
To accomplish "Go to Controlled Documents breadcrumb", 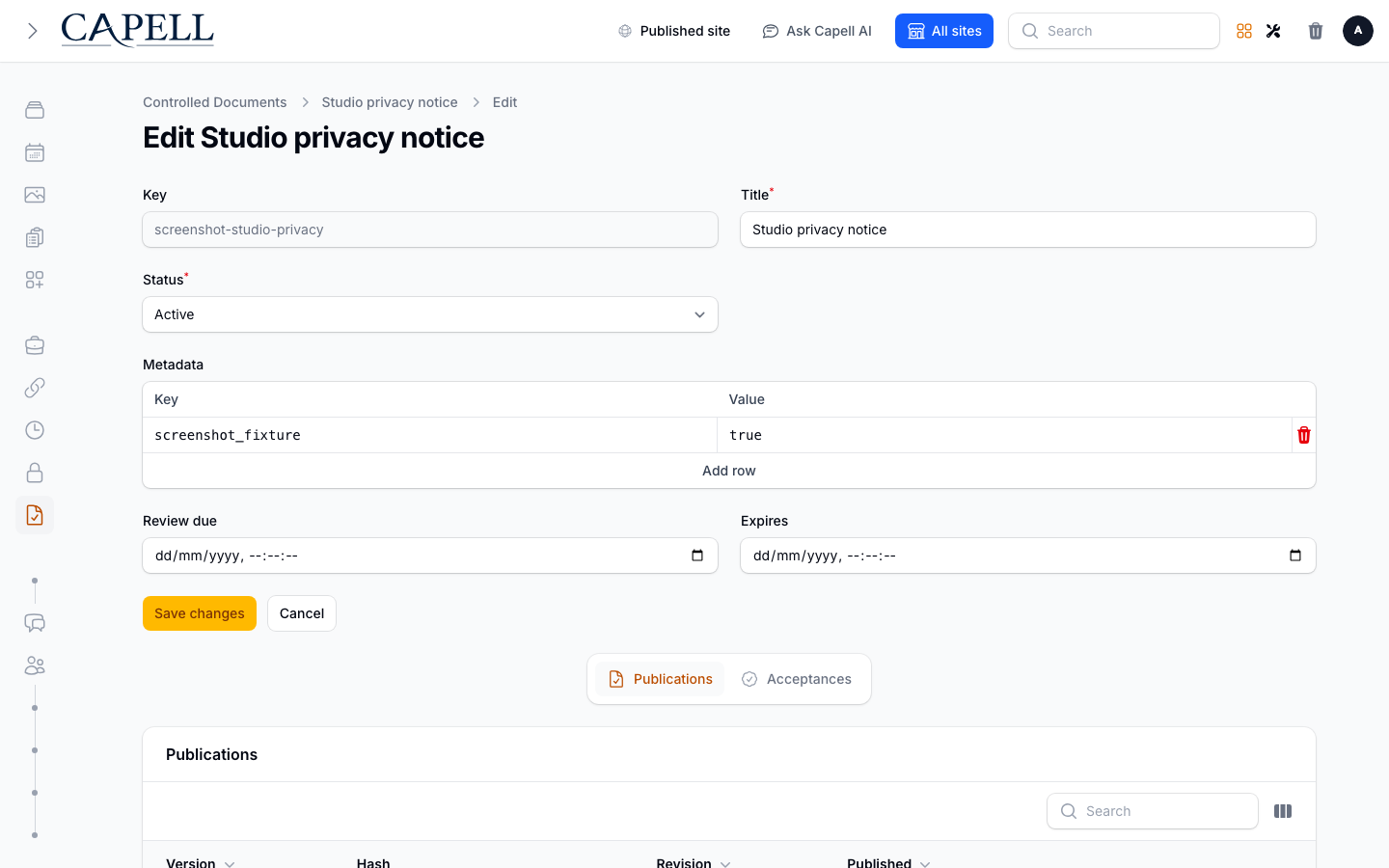I will point(215,102).
